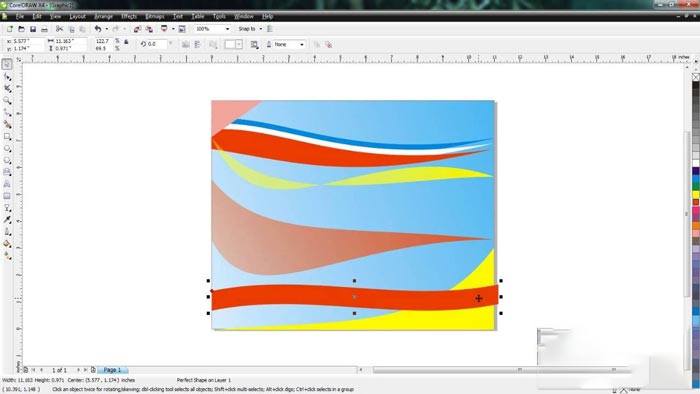Select the Text tool
Image resolution: width=700 pixels, height=394 pixels.
[7, 184]
